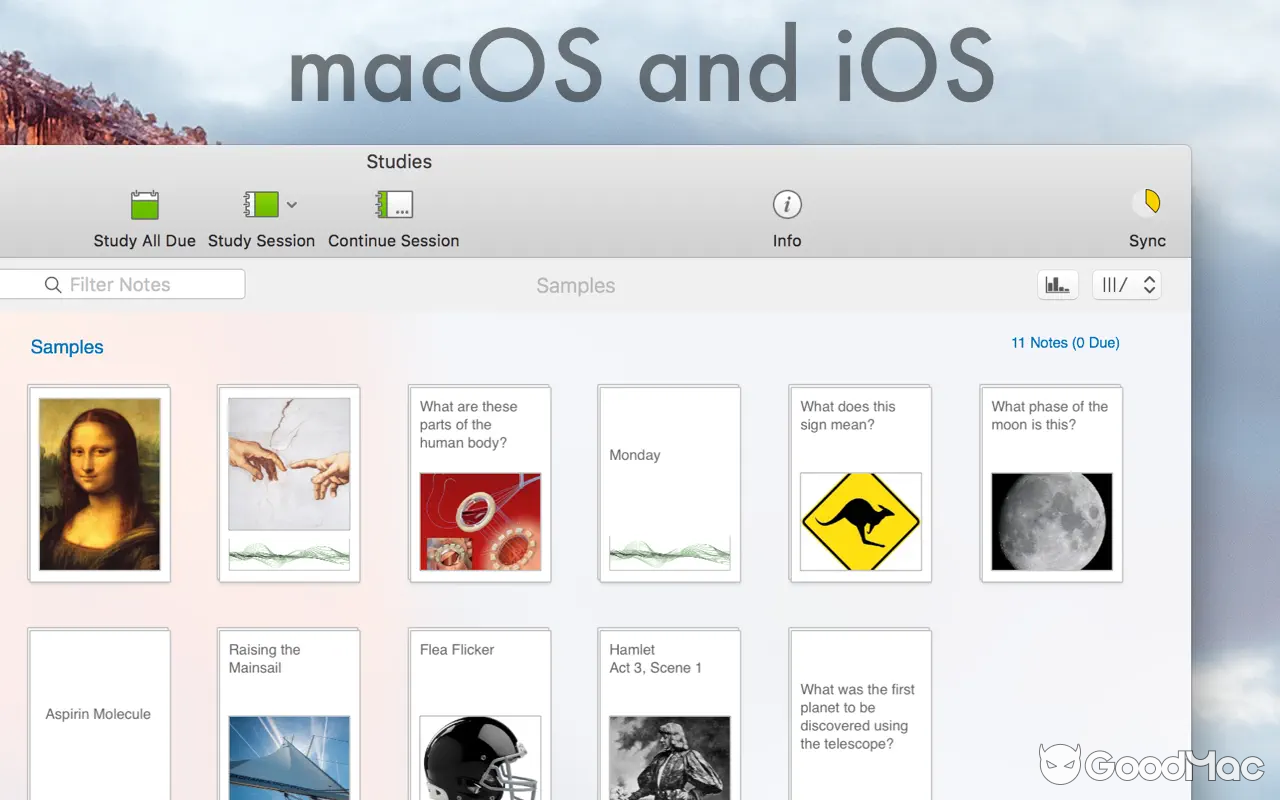The image size is (1280, 800).
Task: Open the Raising the Mainsail flashcard
Action: tap(288, 713)
